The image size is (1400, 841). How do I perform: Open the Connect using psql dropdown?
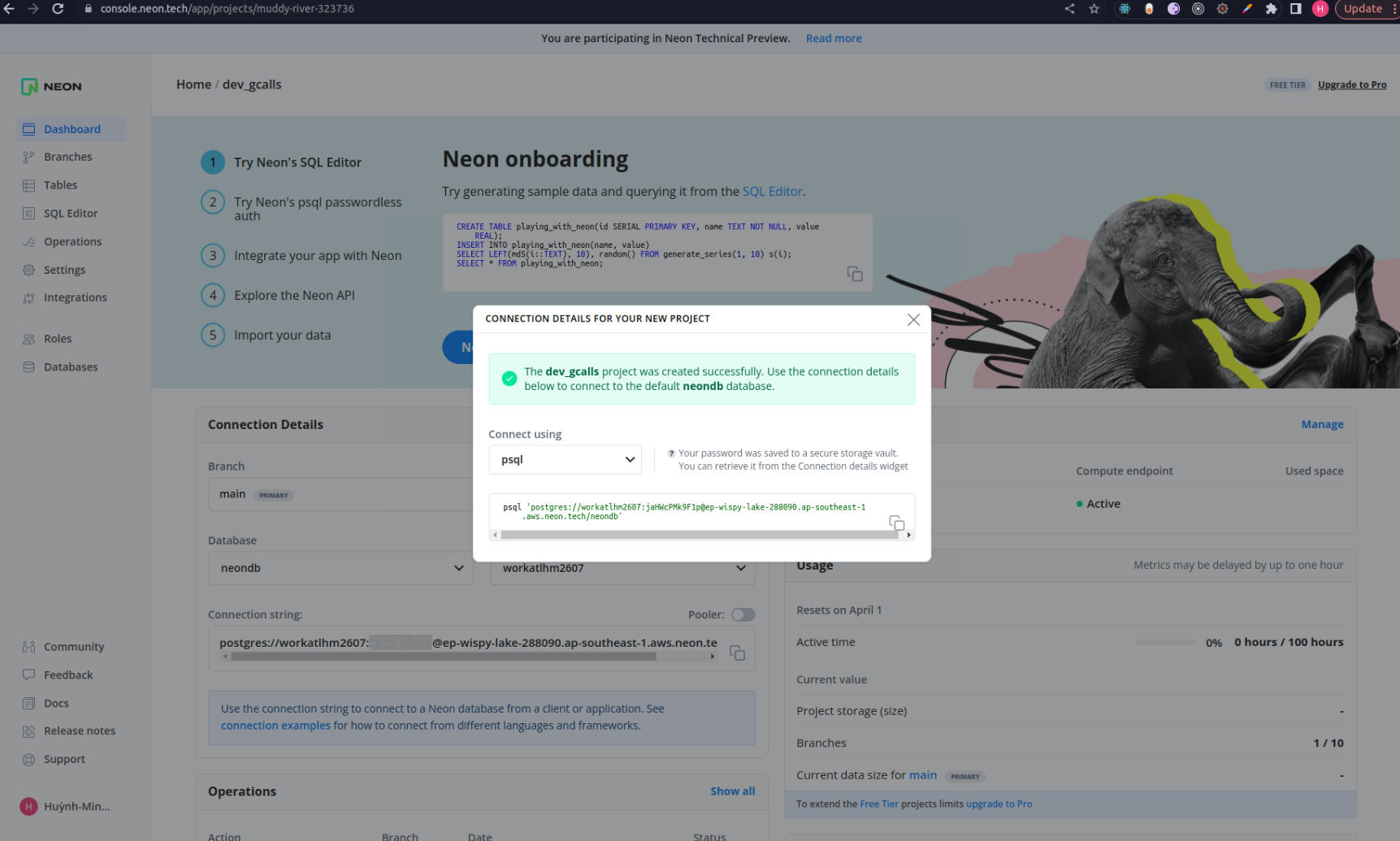pyautogui.click(x=565, y=459)
